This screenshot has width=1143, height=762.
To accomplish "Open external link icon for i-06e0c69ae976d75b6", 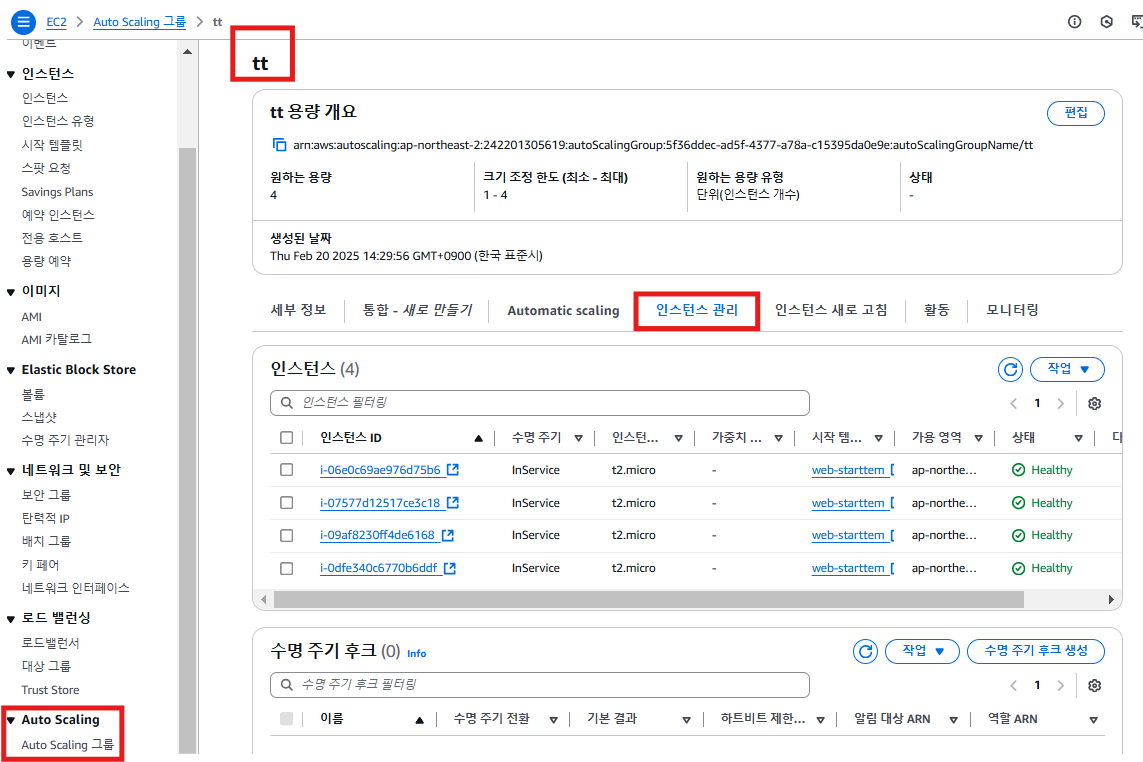I will [453, 470].
